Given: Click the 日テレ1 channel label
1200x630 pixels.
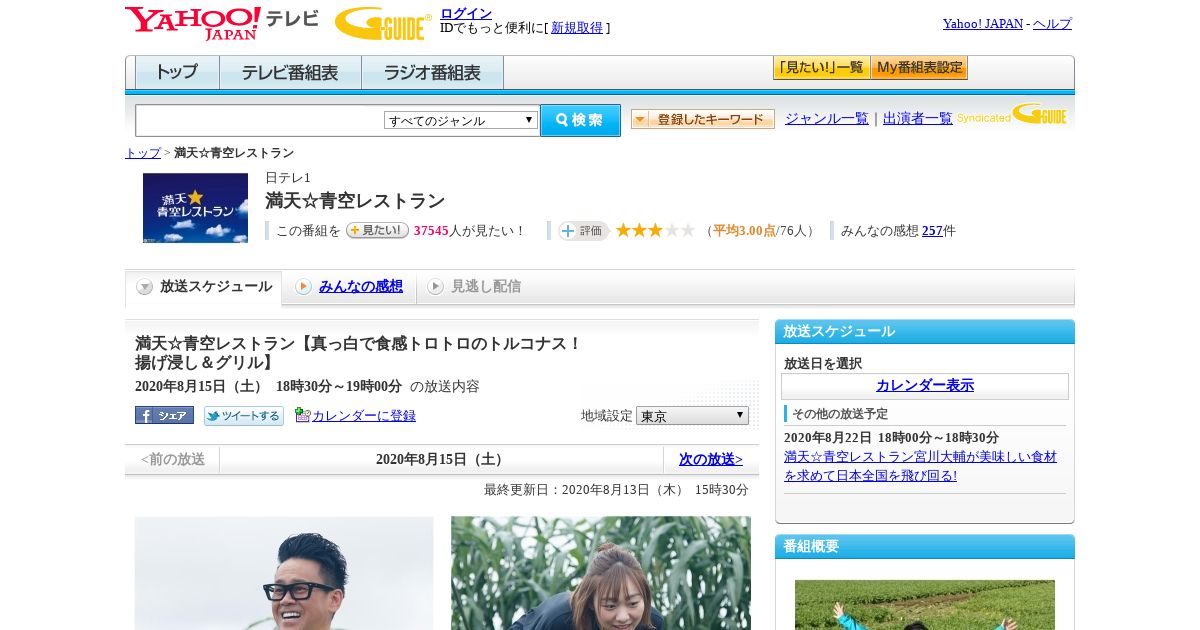Looking at the screenshot, I should (288, 178).
